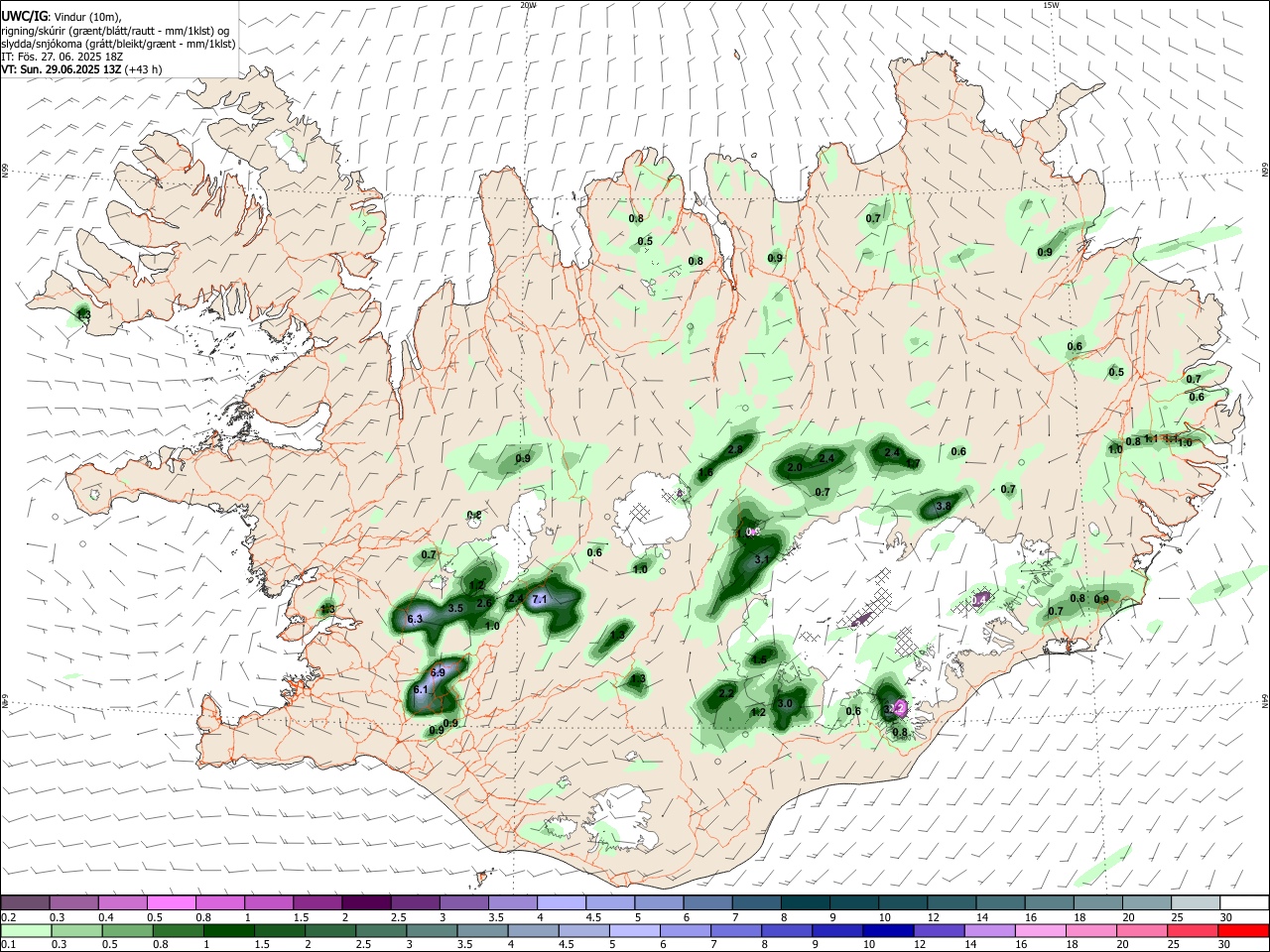
Task: Click the 'VT: Sun. 29.06.2025 13Z' valid time
Action: click(x=61, y=69)
